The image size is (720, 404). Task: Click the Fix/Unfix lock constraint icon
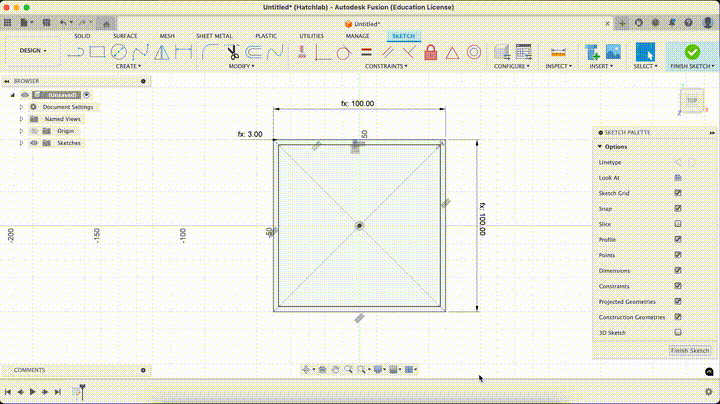click(x=431, y=52)
